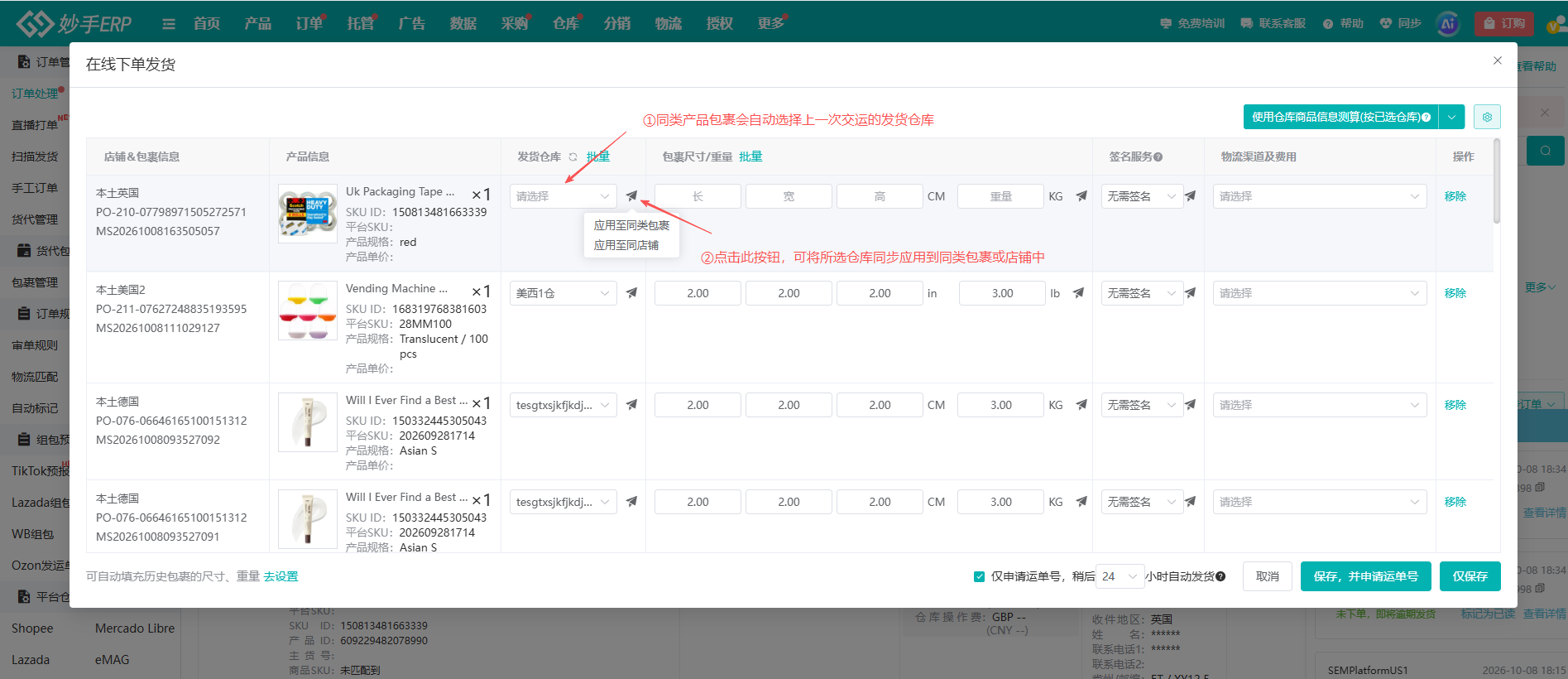This screenshot has width=1568, height=679.
Task: Click the red 订购 button in header
Action: (x=1503, y=23)
